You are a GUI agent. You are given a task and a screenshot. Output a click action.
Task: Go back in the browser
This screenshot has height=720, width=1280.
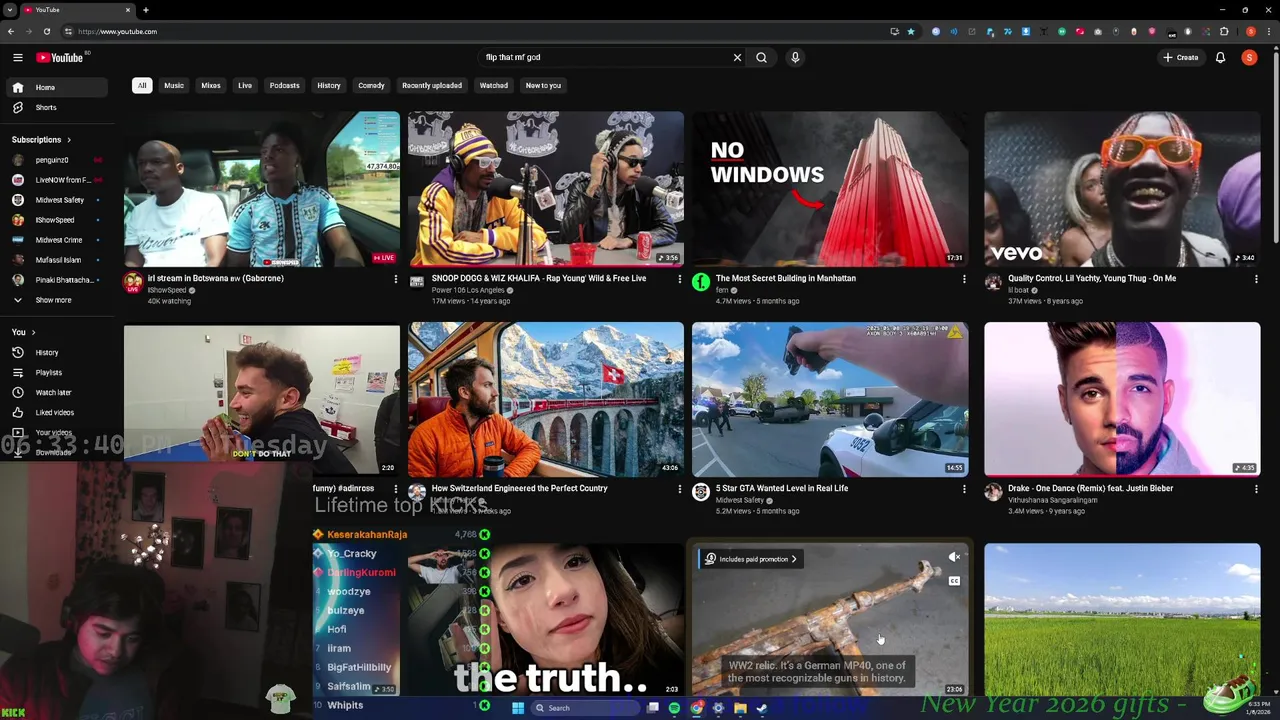11,31
